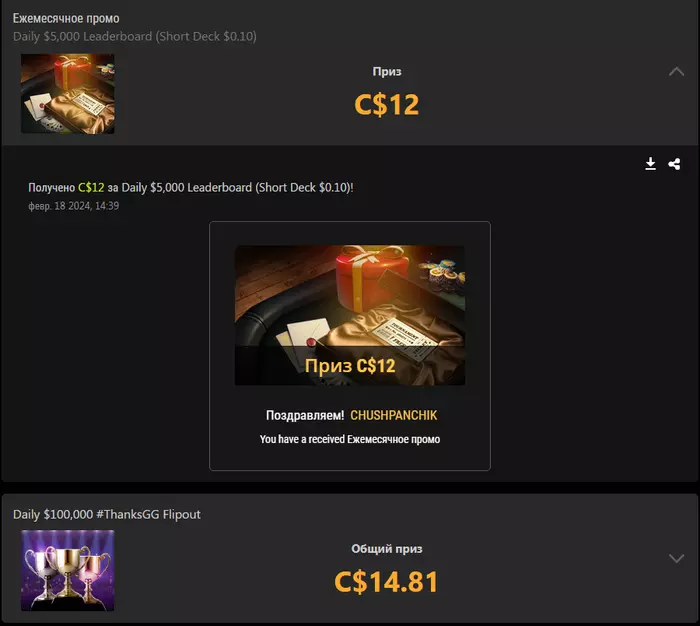Click the Общий приз label
Viewport: 700px width, 626px height.
(x=387, y=549)
